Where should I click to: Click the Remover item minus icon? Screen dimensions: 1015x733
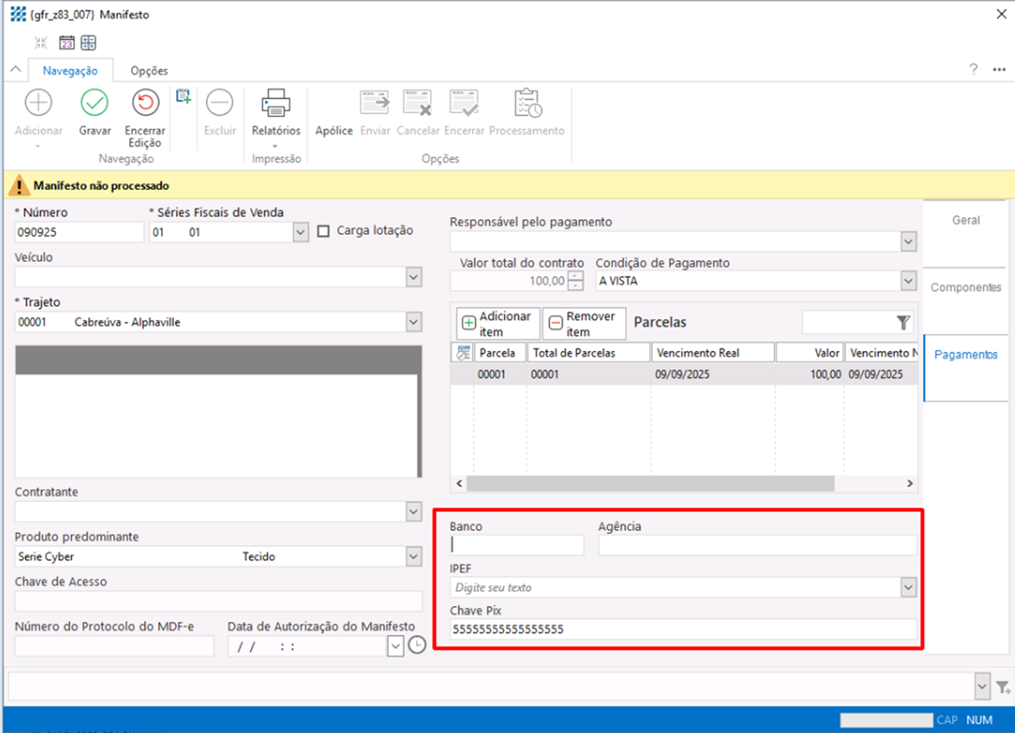(555, 324)
